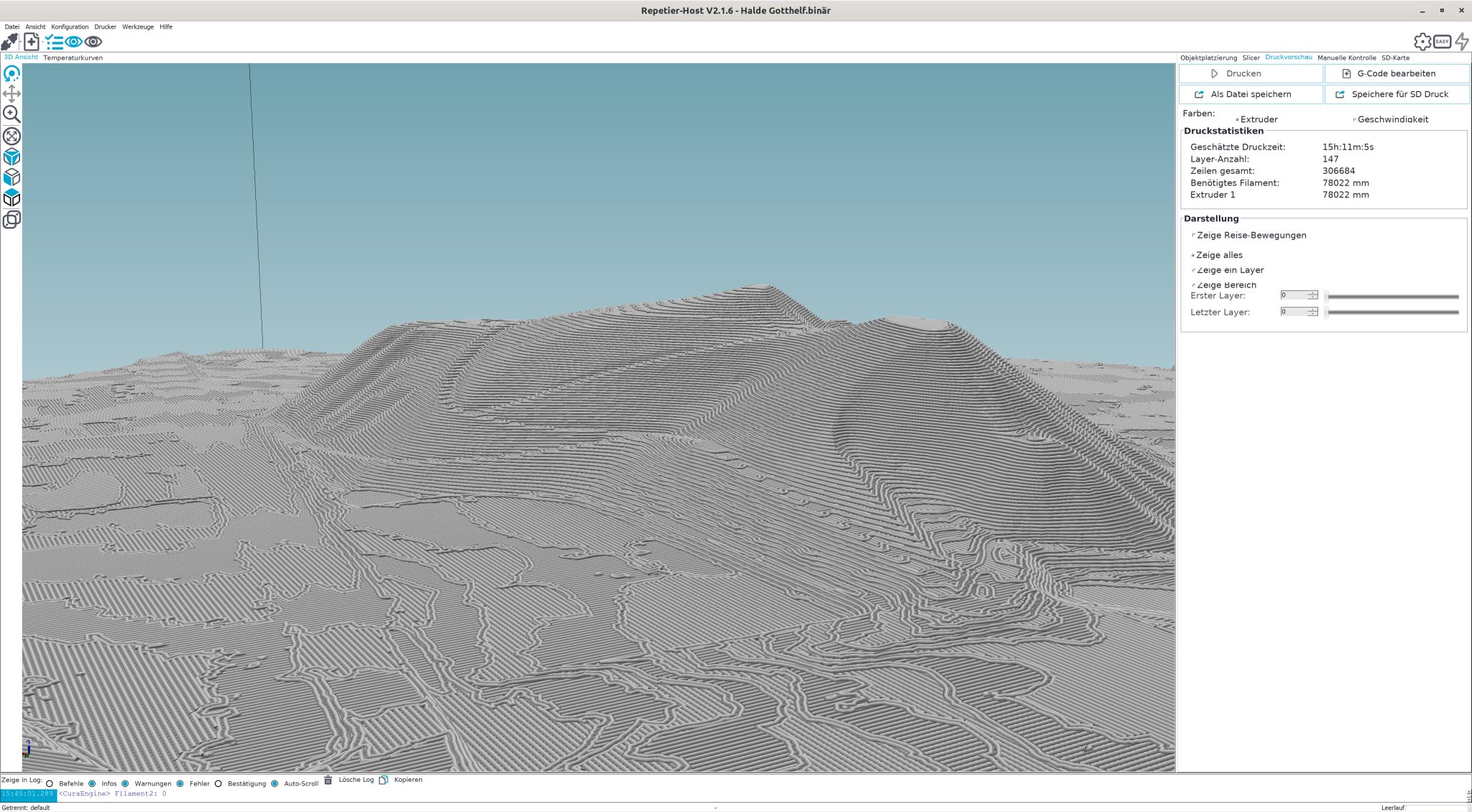Screen dimensions: 1472x812
Task: Click Als Datei speichern button
Action: (x=1250, y=94)
